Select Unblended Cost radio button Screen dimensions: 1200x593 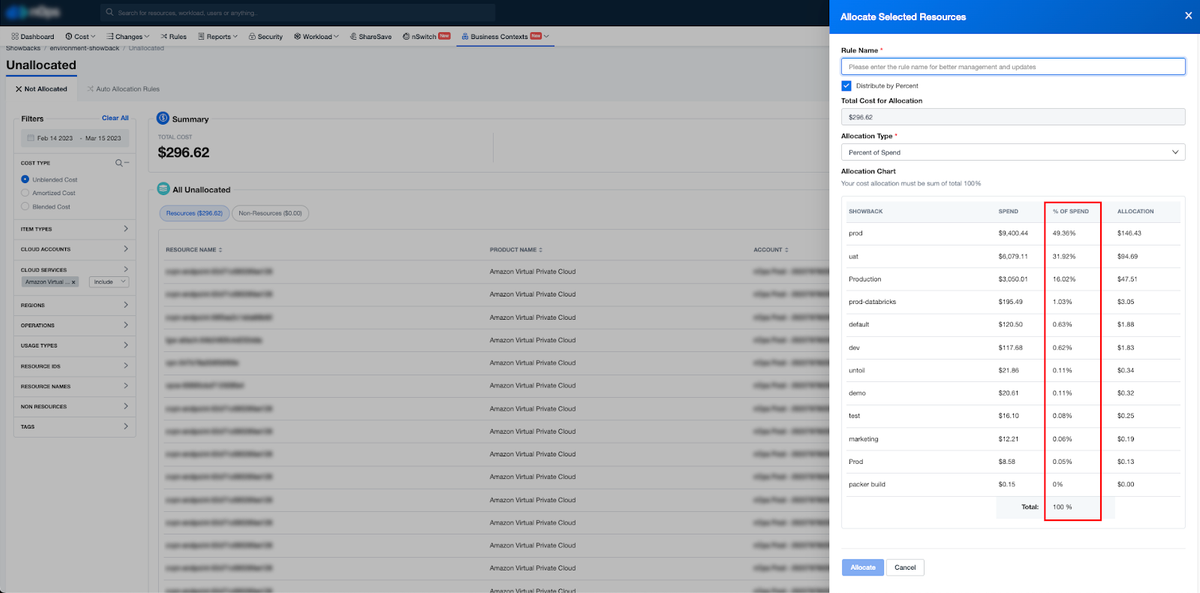(x=25, y=179)
